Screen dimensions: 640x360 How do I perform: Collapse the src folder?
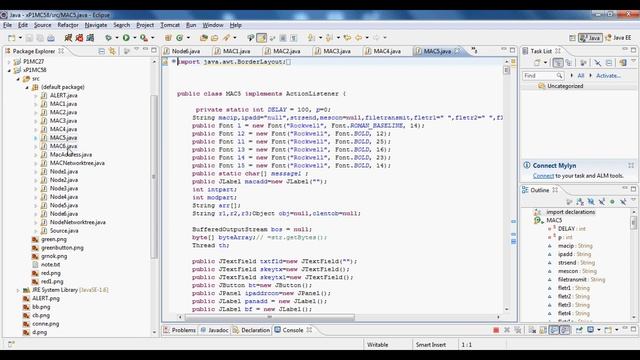(18, 79)
